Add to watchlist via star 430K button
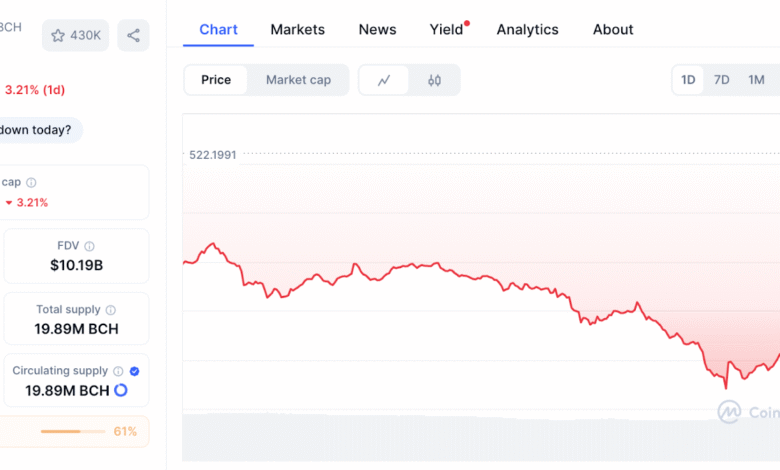The height and width of the screenshot is (470, 780). coord(76,35)
